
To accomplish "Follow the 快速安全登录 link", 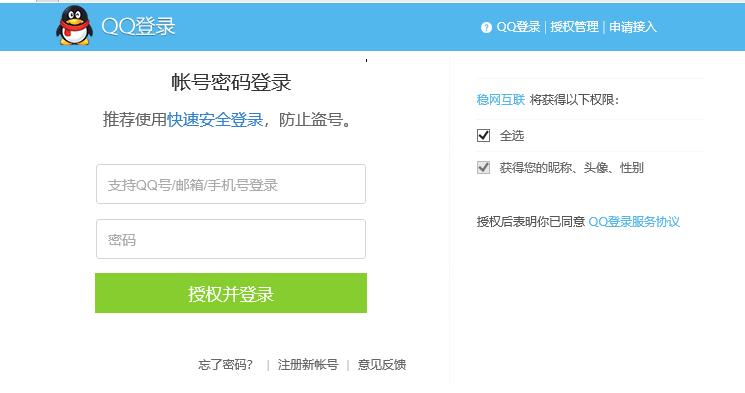I will coord(215,120).
